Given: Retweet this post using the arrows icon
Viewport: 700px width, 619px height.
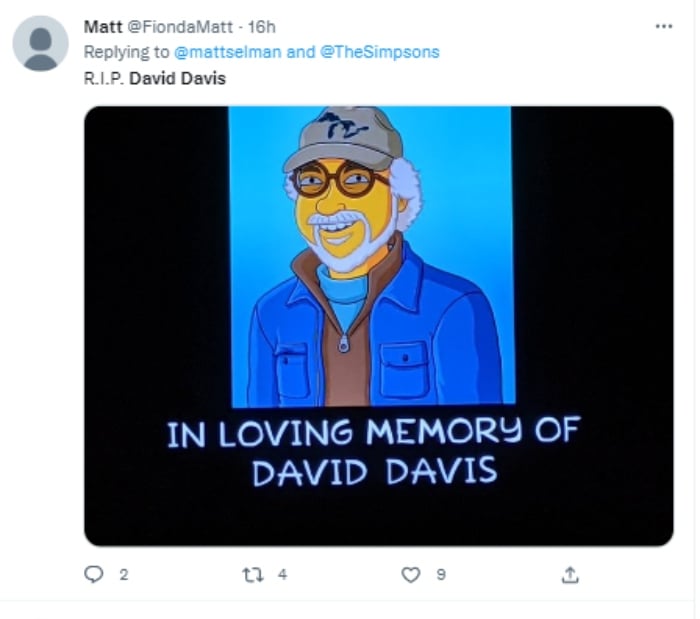Looking at the screenshot, I should click(x=253, y=574).
